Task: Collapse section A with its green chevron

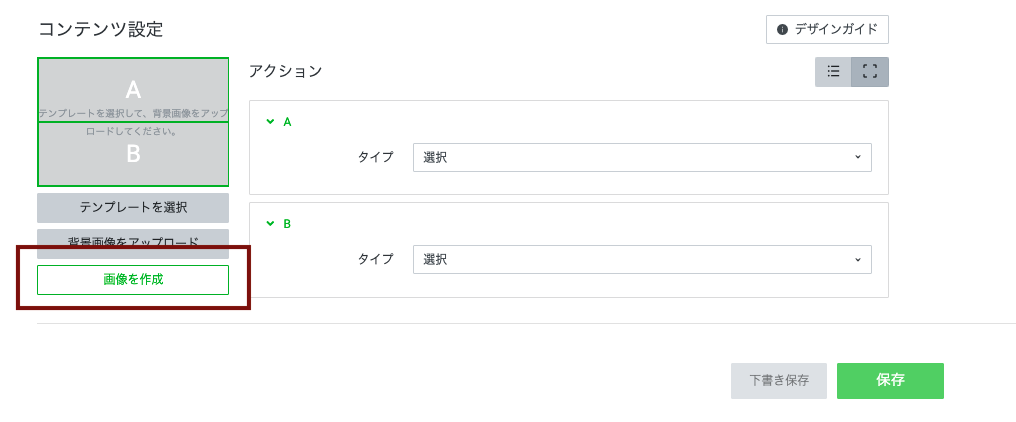Action: click(270, 122)
